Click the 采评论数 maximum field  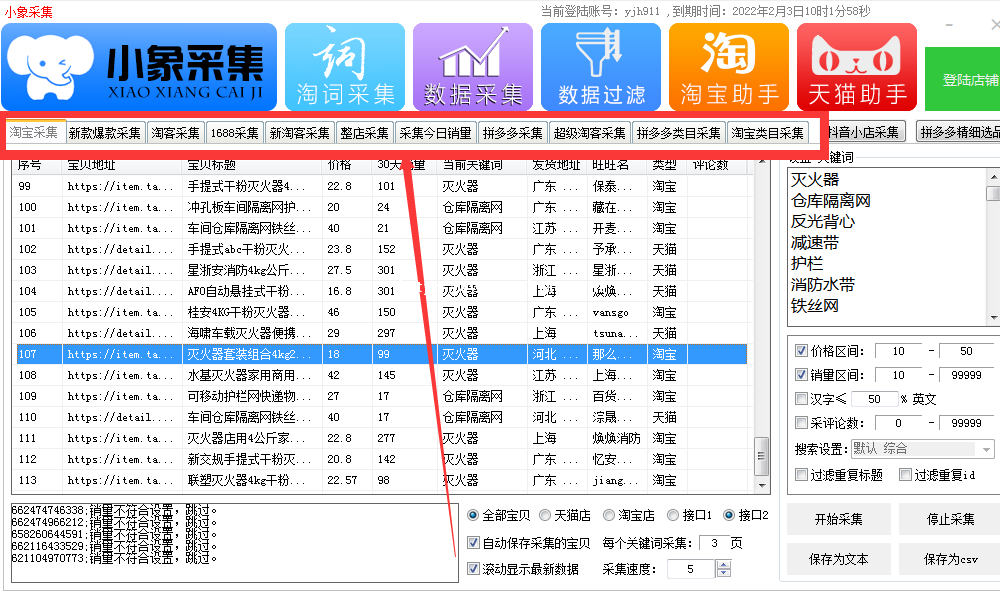[967, 423]
